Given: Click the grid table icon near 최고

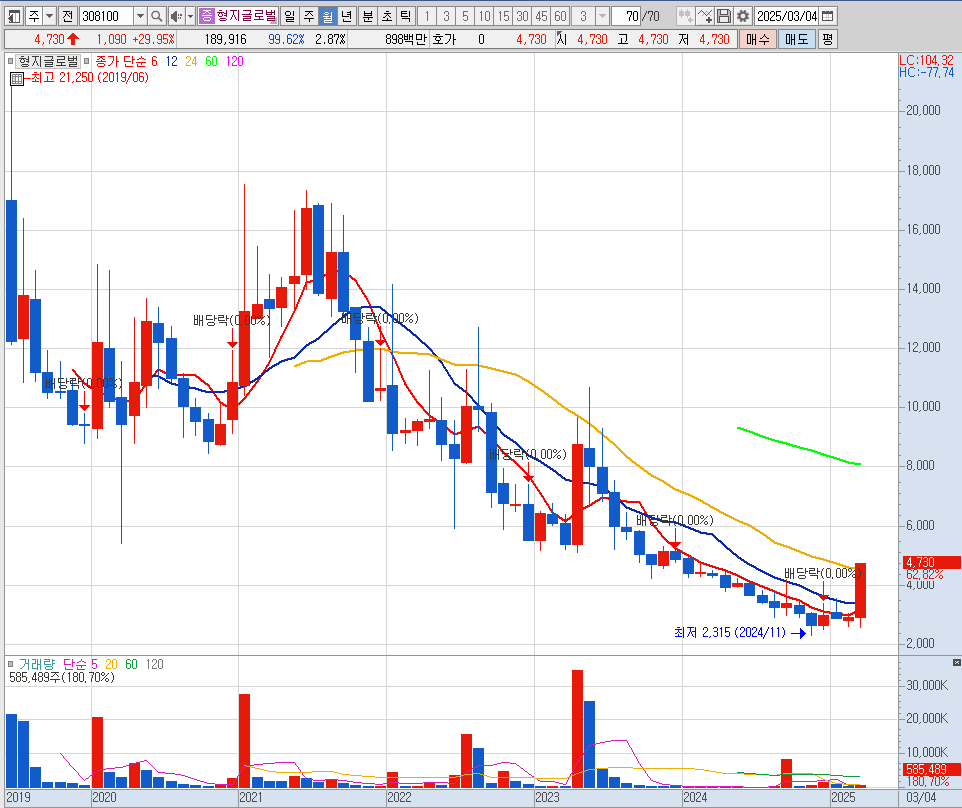Looking at the screenshot, I should coord(17,79).
